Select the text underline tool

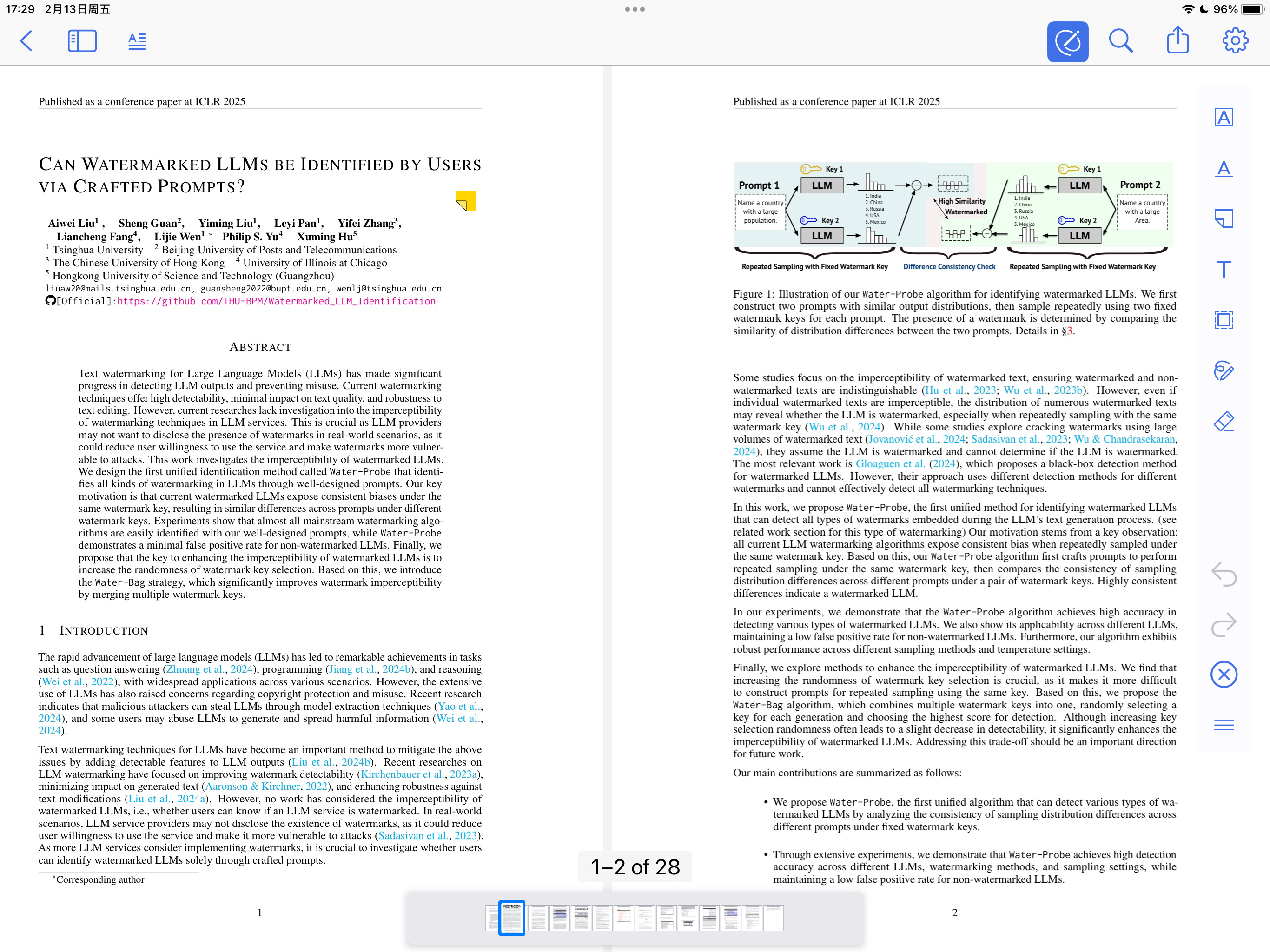pos(1224,169)
